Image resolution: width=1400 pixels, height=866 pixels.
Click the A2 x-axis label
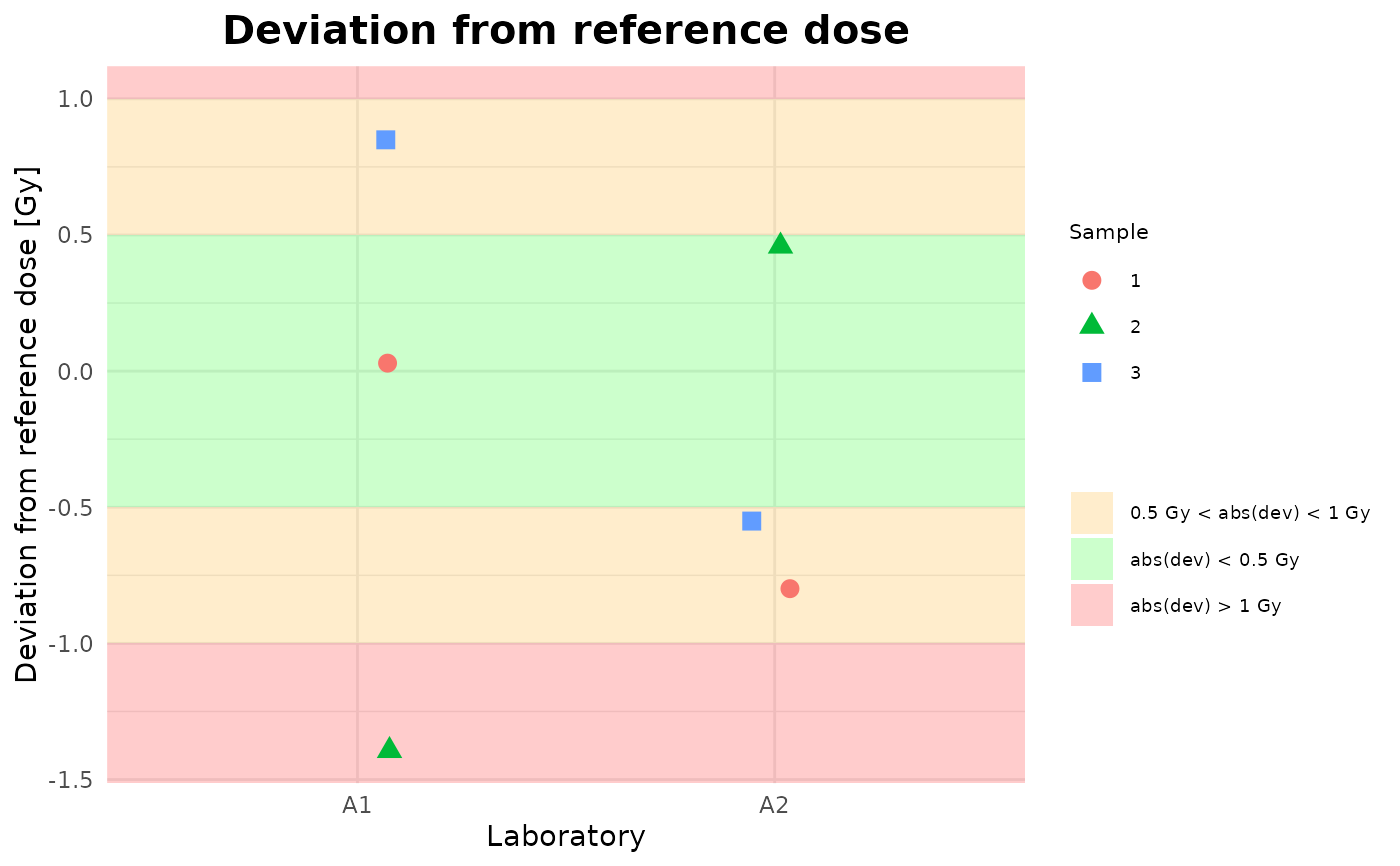(x=774, y=804)
